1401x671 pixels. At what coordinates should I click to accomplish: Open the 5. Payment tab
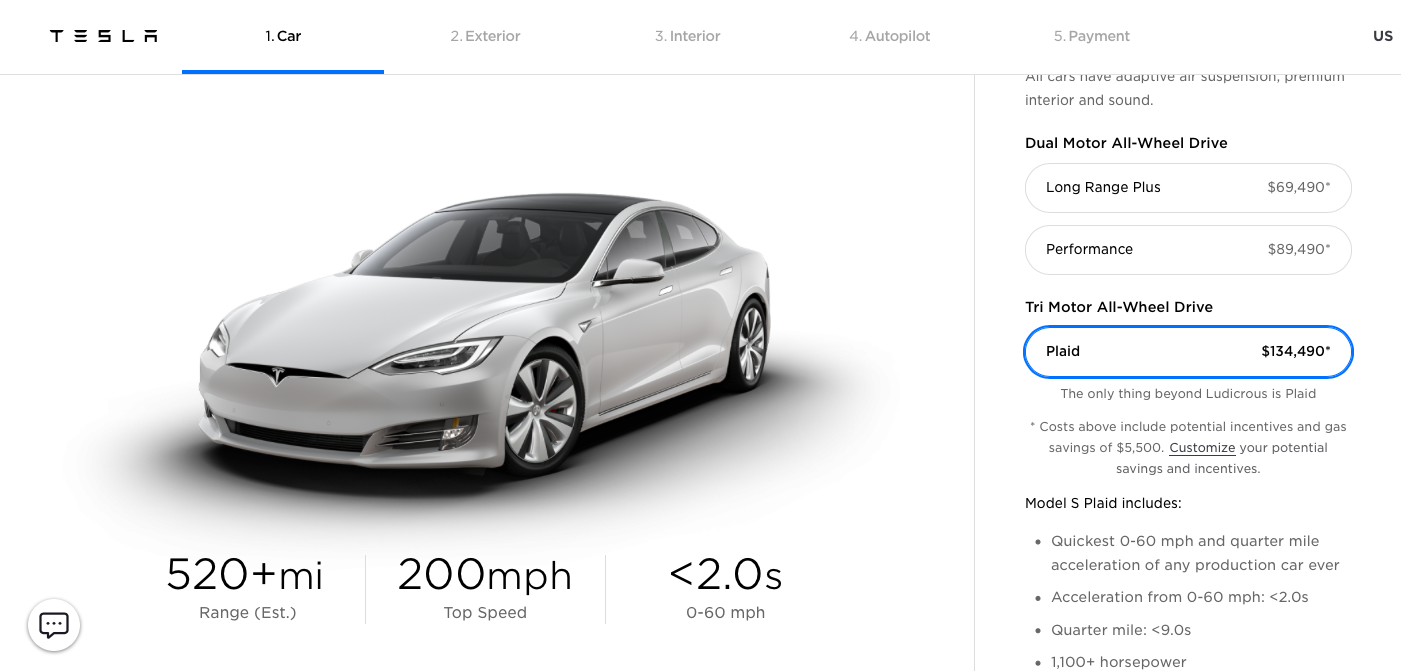tap(1092, 36)
